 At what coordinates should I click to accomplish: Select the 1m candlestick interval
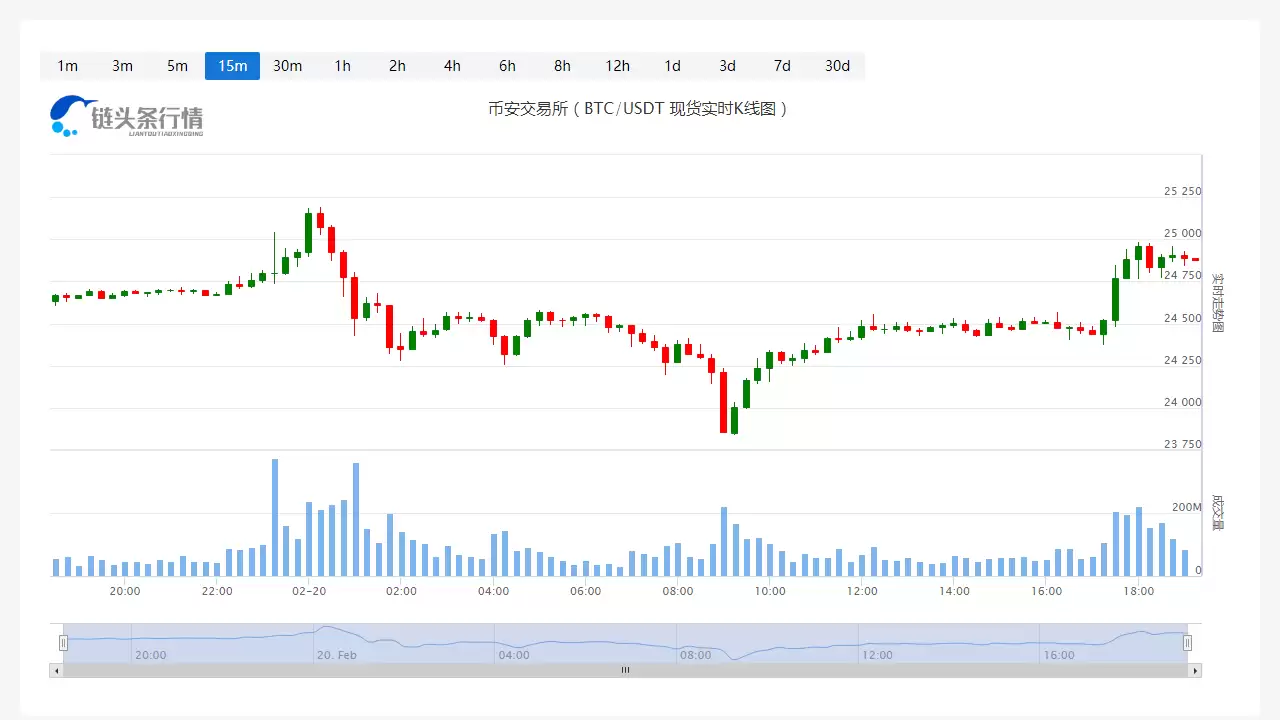point(67,66)
